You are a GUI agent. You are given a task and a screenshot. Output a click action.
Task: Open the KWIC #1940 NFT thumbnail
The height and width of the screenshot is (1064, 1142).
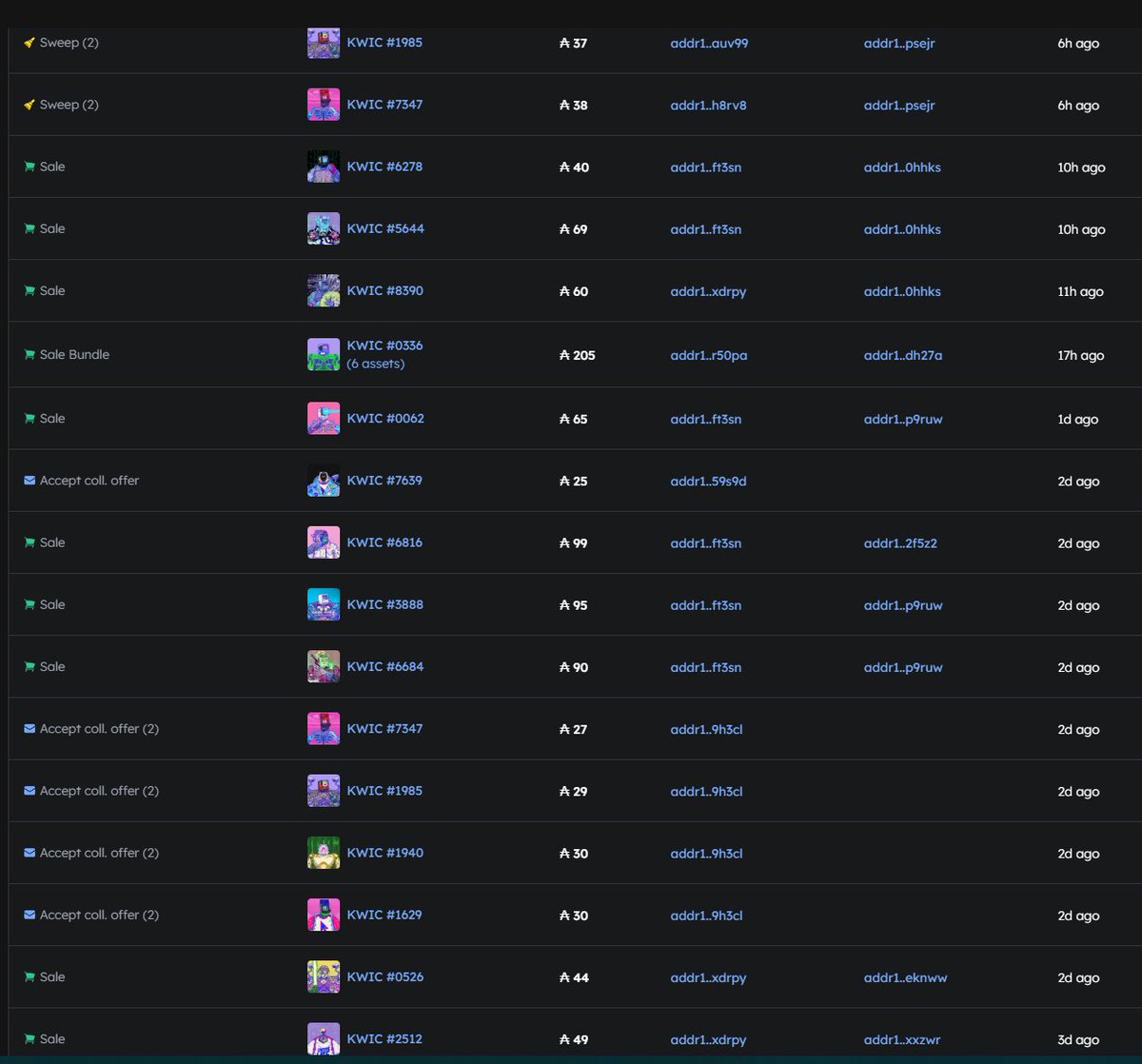point(324,853)
